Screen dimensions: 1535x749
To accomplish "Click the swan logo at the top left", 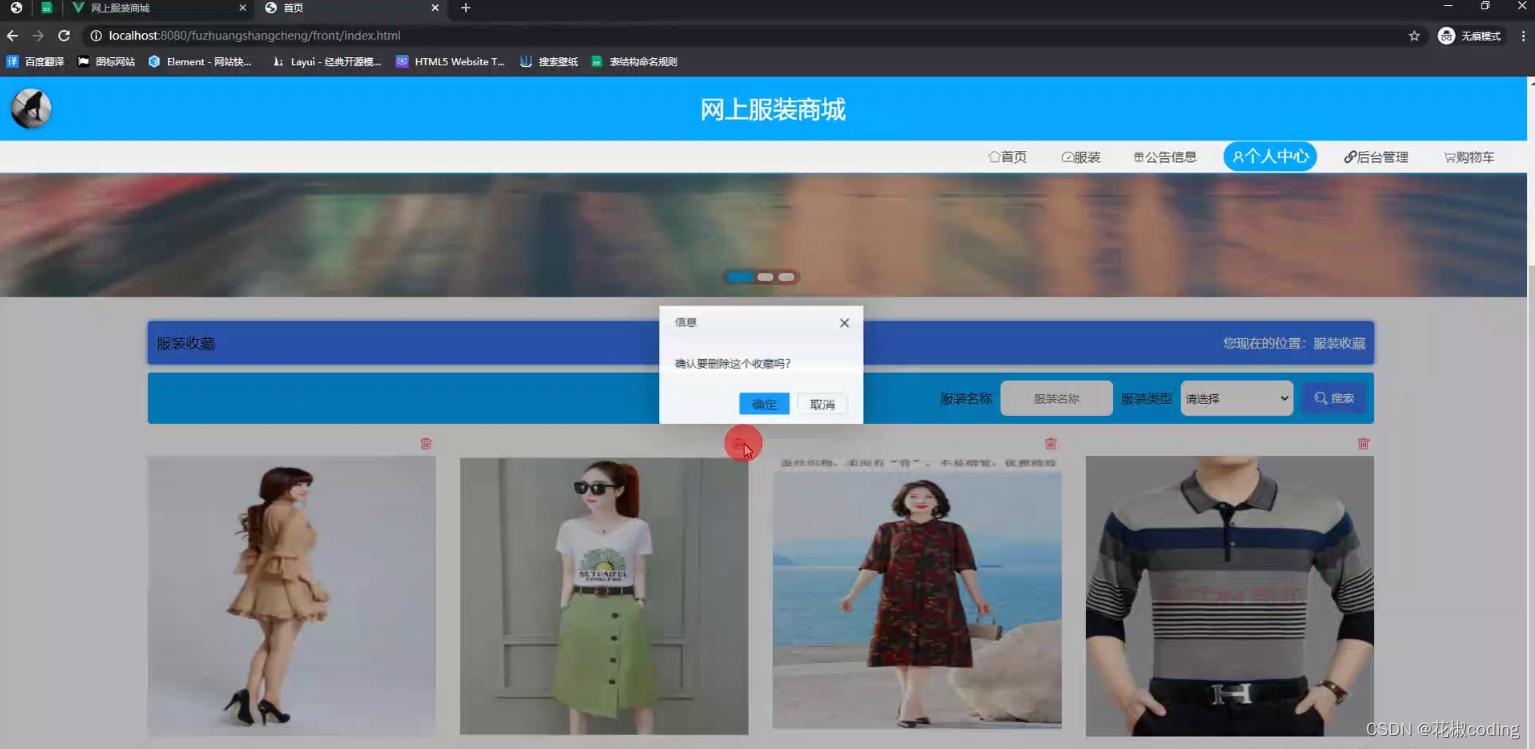I will [30, 107].
